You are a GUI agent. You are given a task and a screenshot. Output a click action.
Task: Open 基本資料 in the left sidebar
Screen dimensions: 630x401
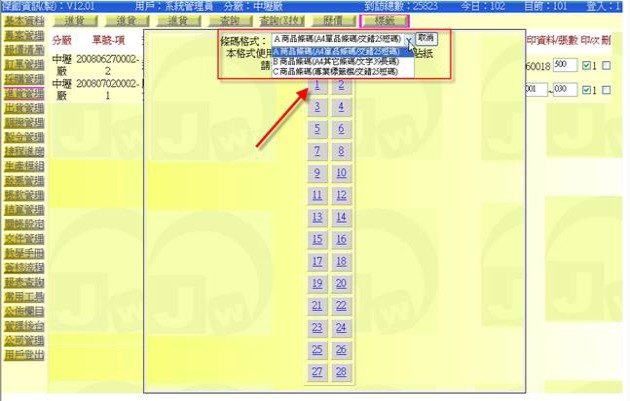coord(23,20)
